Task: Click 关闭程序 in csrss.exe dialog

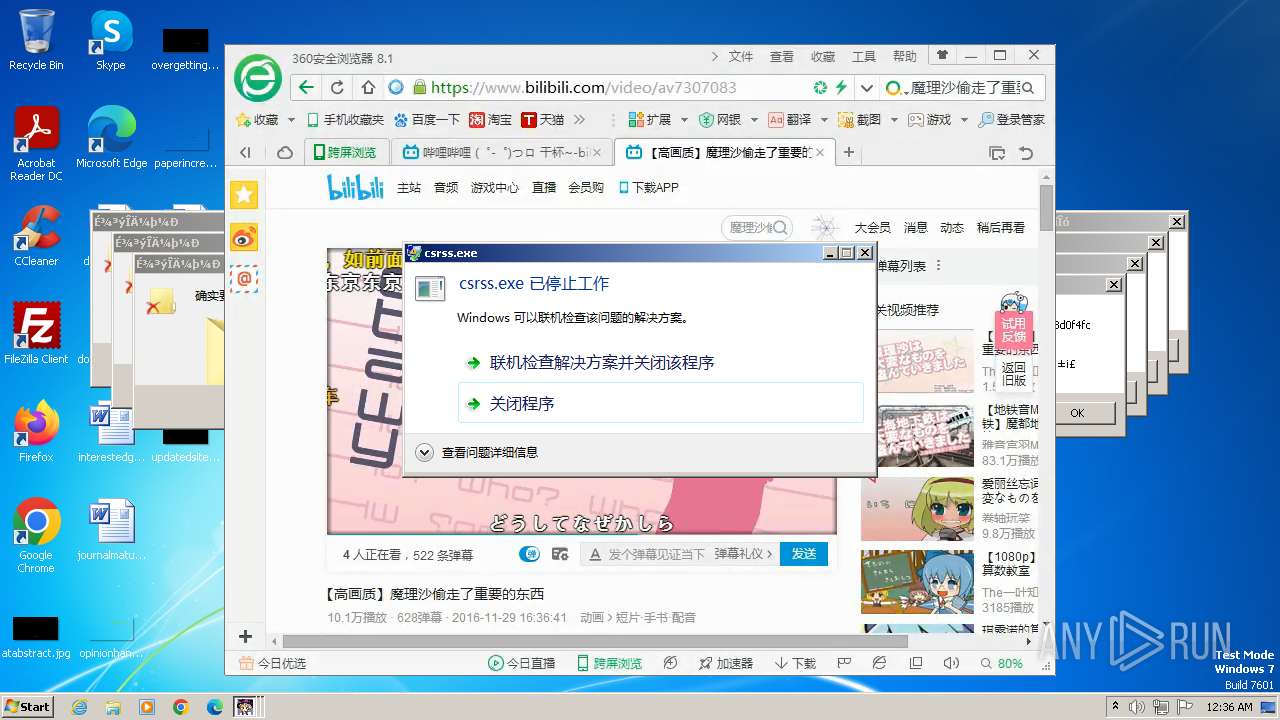Action: (x=660, y=404)
